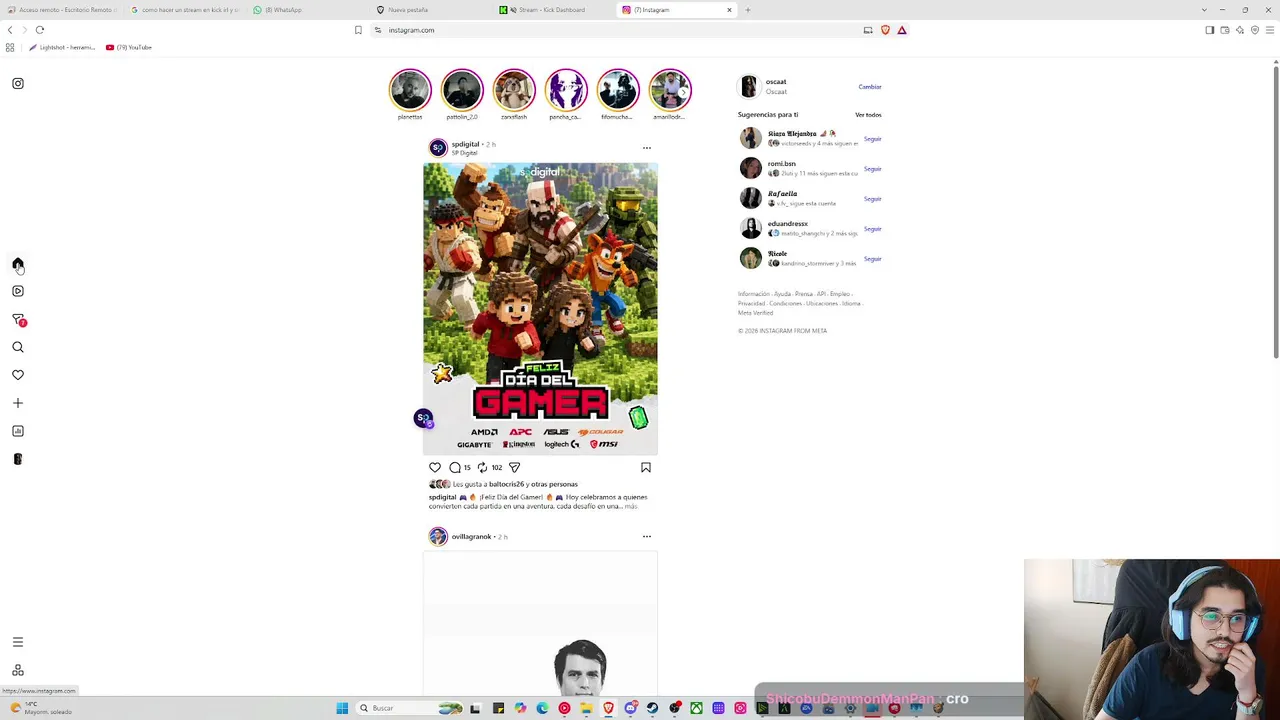Viewport: 1280px width, 720px height.
Task: Follow the Kiara Alejandra suggestion
Action: [873, 139]
